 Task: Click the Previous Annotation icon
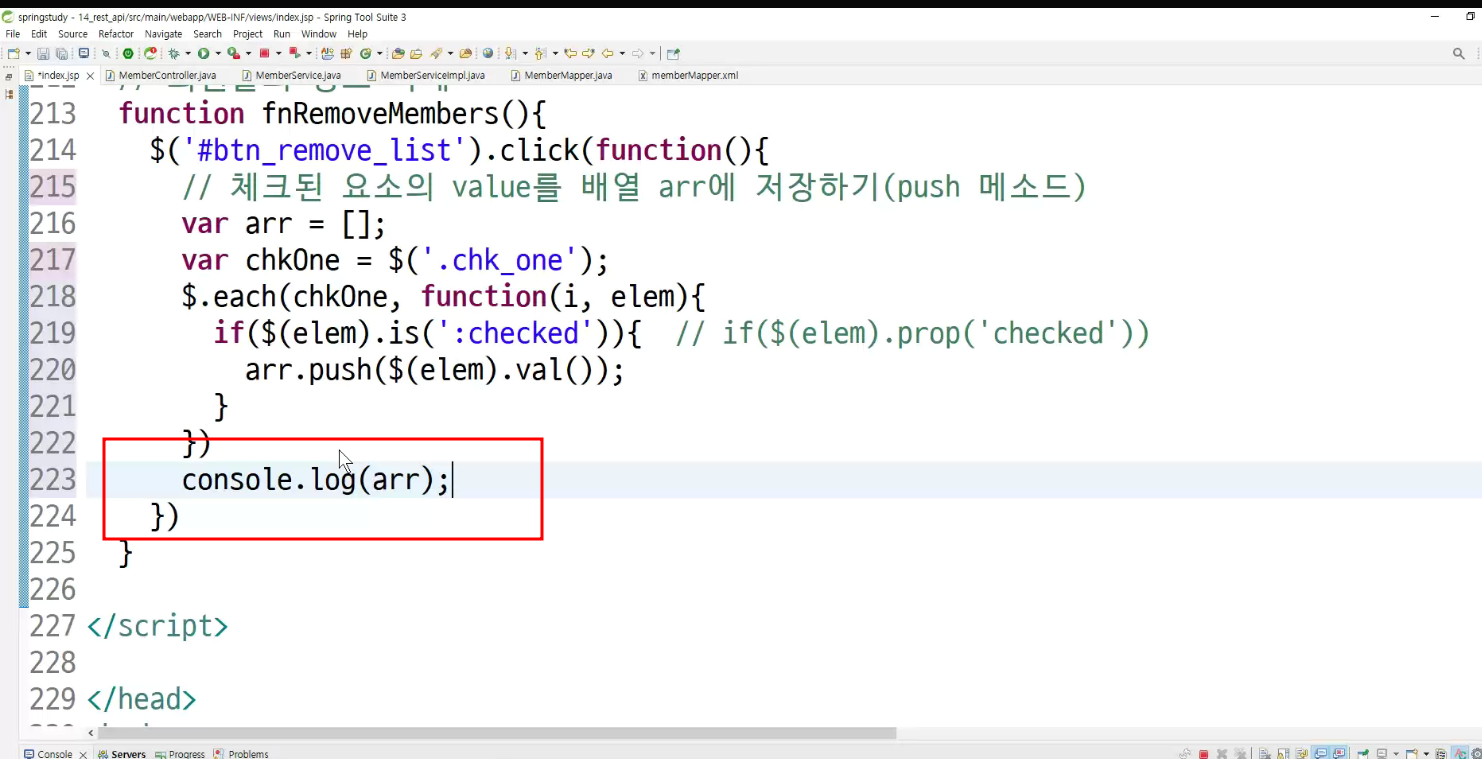coord(540,53)
